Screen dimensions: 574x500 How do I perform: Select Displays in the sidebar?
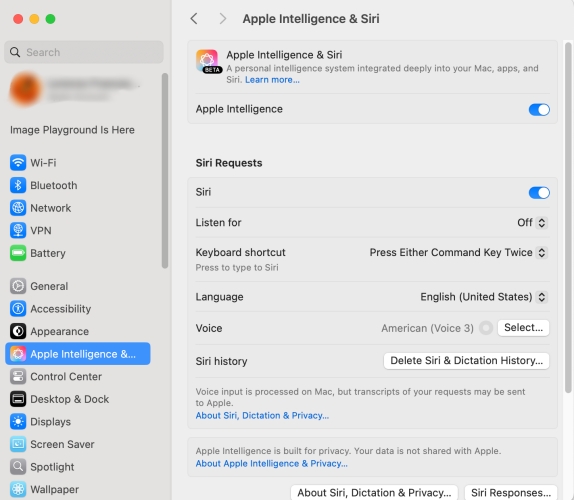pos(78,422)
